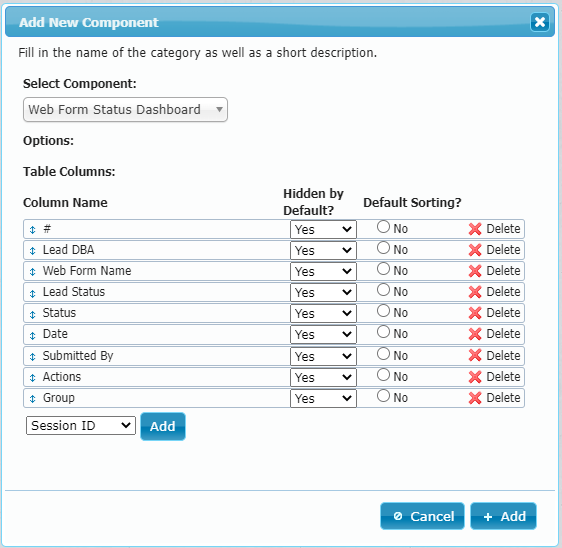Image resolution: width=562 pixels, height=548 pixels.
Task: Select default sorting radio for Lead DBA
Action: [383, 248]
